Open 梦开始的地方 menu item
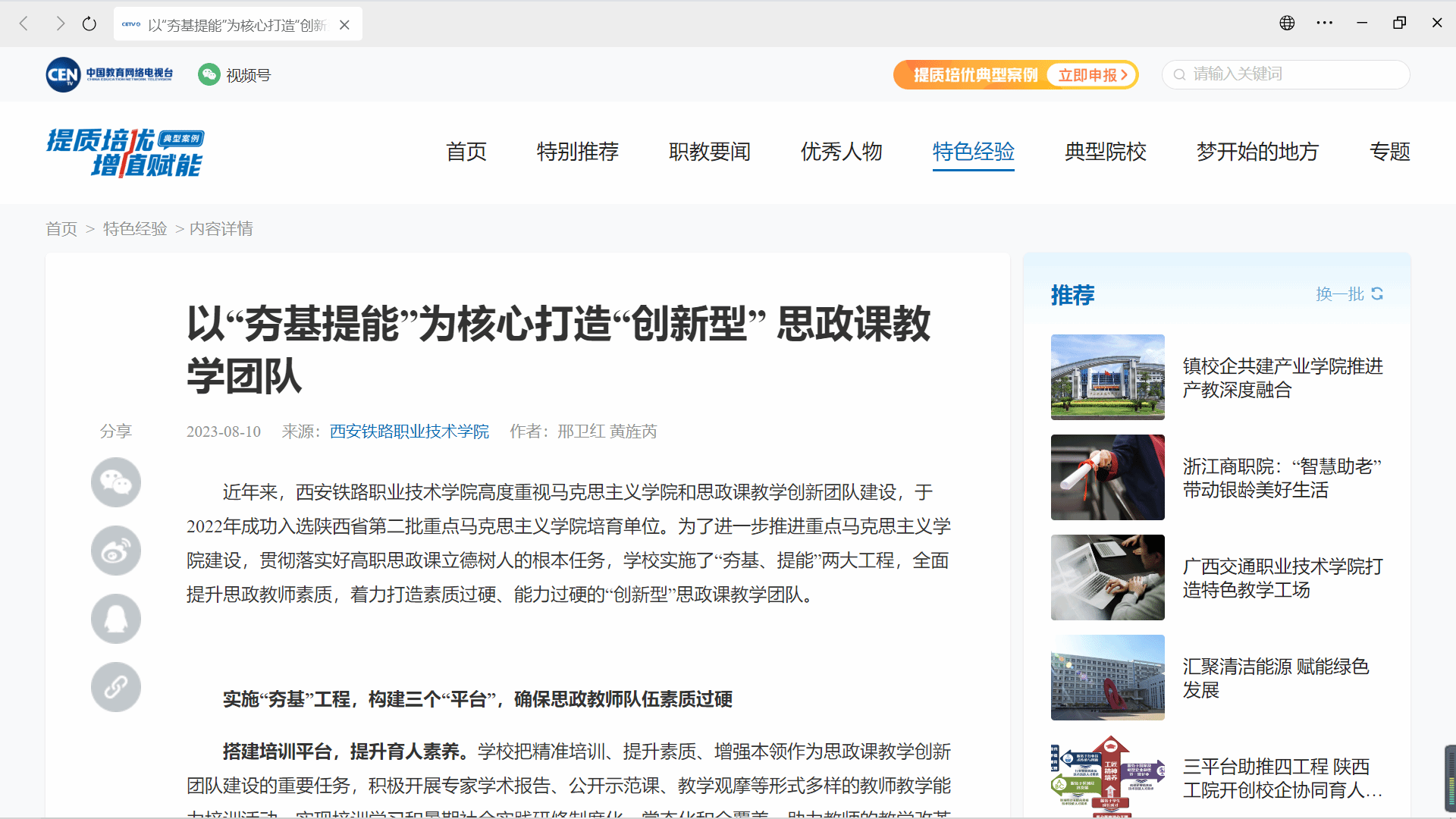The width and height of the screenshot is (1456, 819). click(x=1257, y=152)
